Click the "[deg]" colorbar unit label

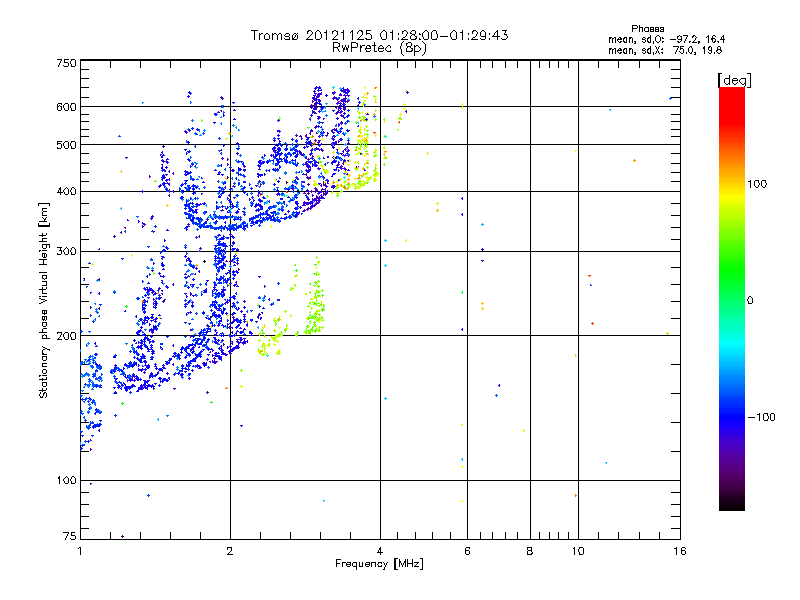tap(734, 80)
